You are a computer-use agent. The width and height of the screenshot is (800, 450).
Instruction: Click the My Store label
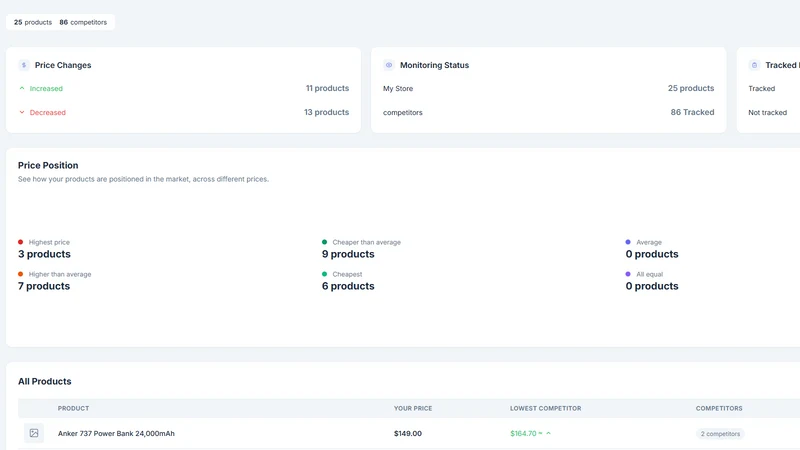point(398,88)
